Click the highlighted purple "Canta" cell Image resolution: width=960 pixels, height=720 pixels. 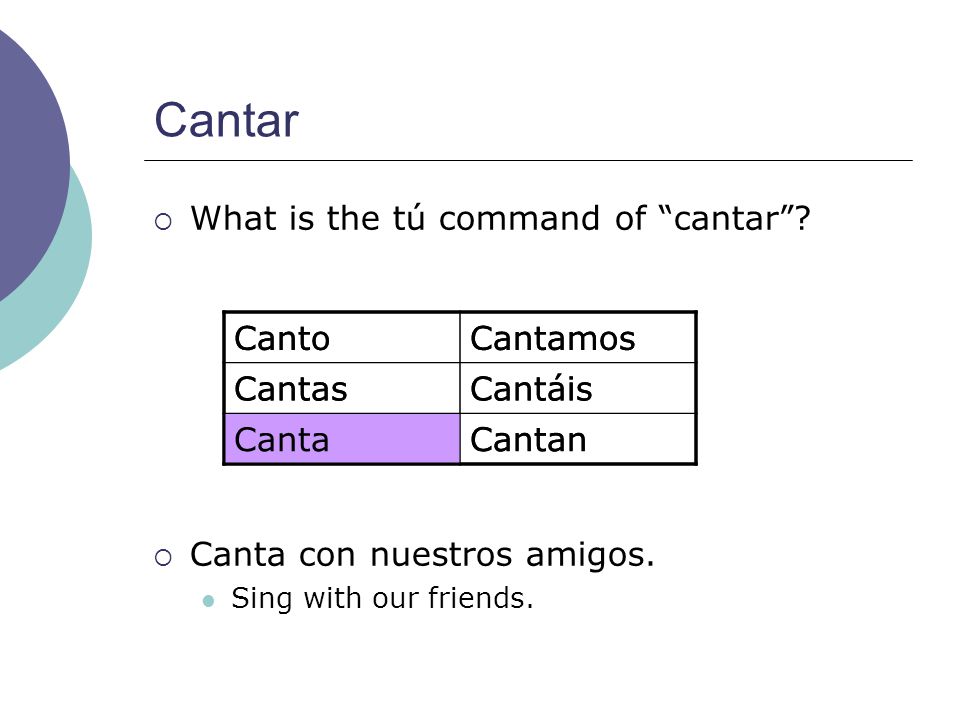(342, 438)
